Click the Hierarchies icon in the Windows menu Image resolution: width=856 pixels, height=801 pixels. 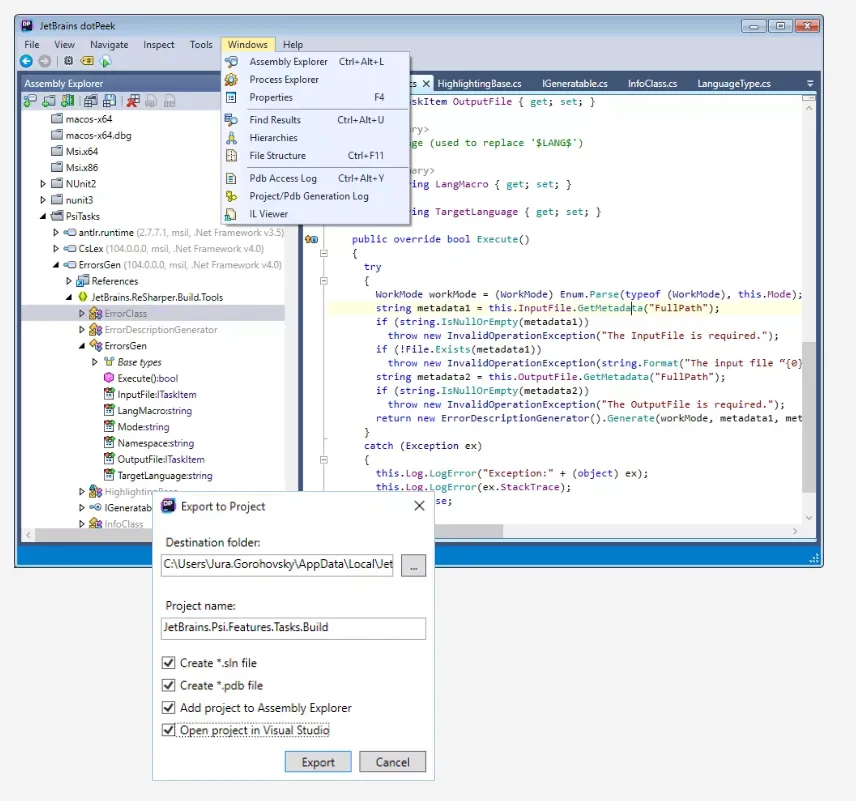[x=231, y=138]
